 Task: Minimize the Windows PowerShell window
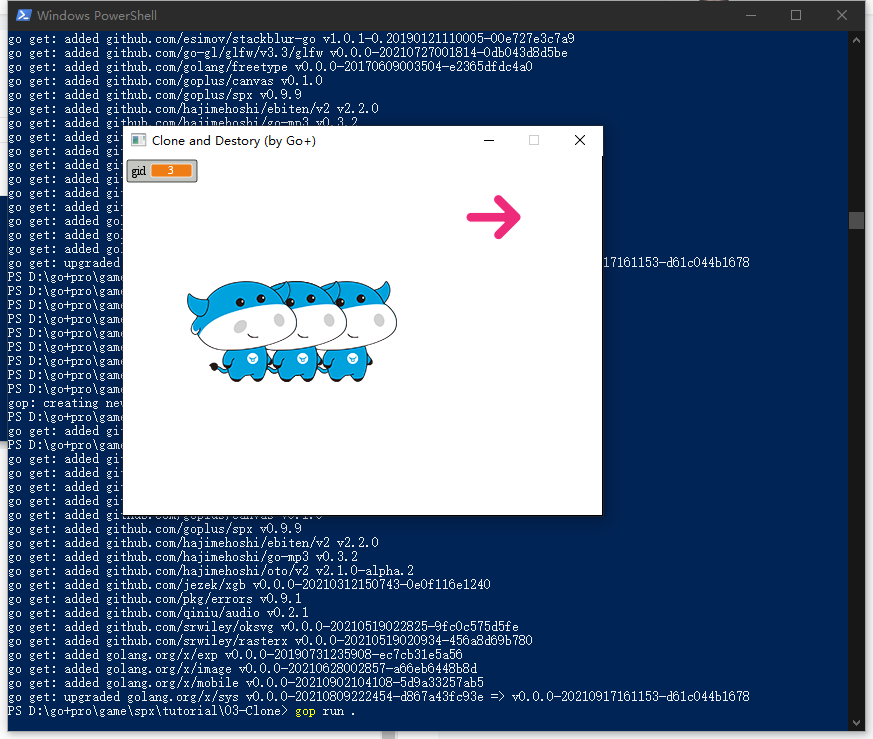pyautogui.click(x=751, y=16)
